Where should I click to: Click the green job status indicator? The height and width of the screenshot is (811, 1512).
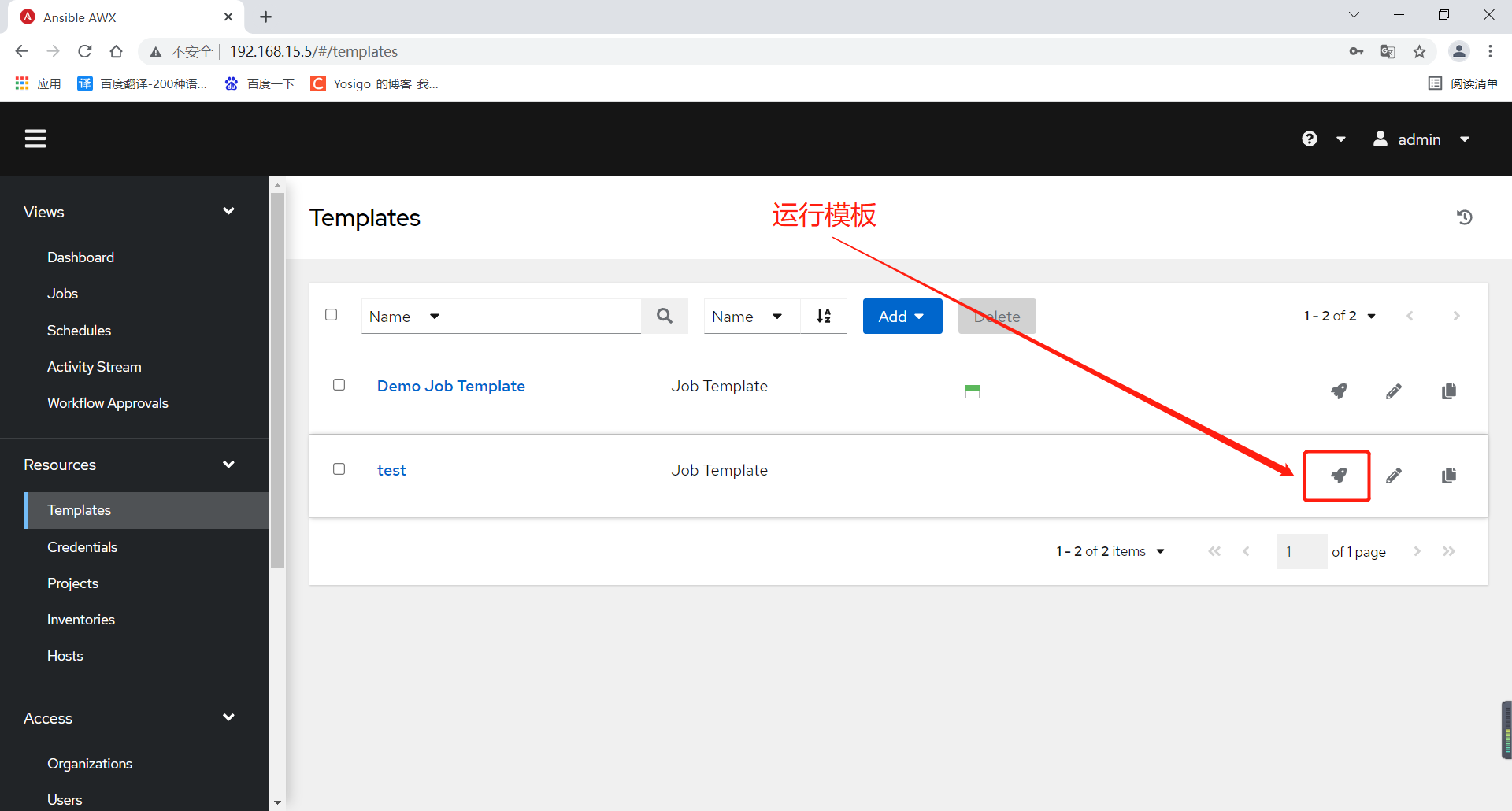coord(973,391)
